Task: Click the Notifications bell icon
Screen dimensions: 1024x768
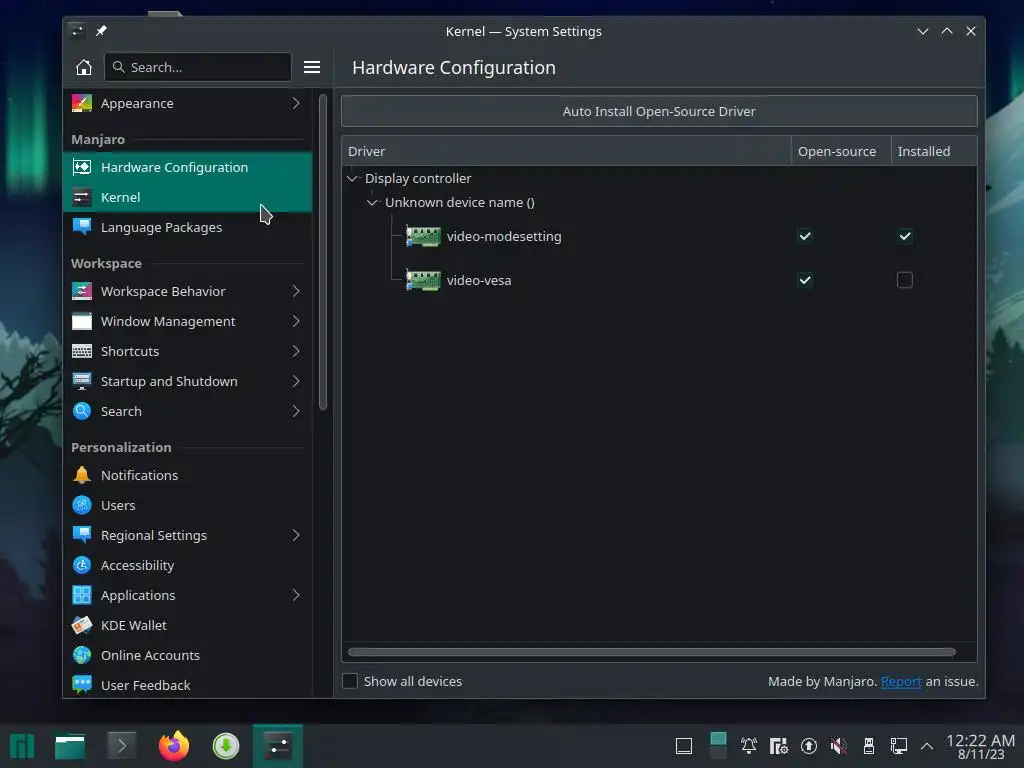Action: pyautogui.click(x=82, y=475)
